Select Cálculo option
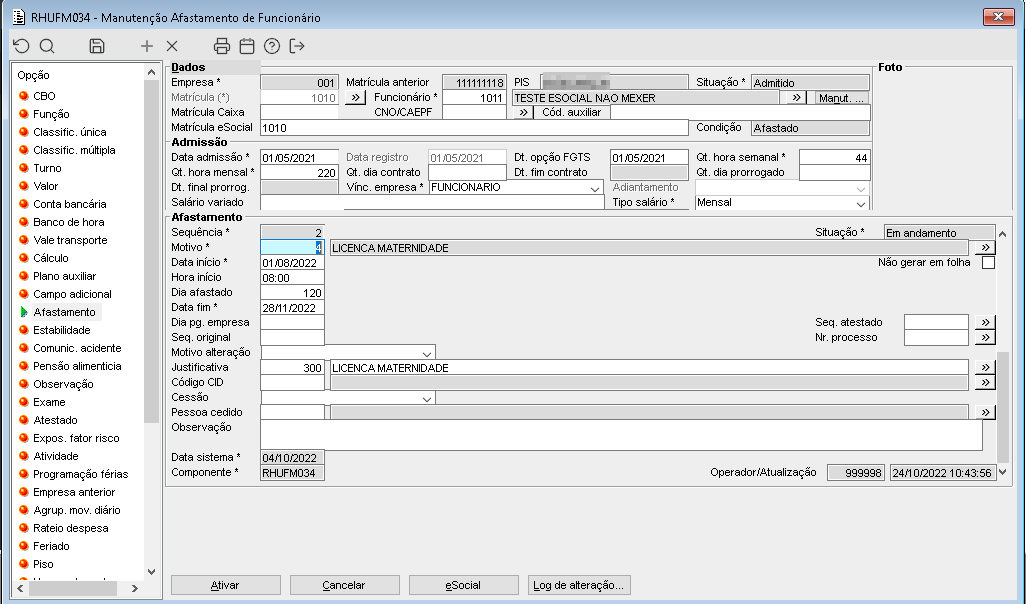Viewport: 1026px width, 604px height. 50,258
